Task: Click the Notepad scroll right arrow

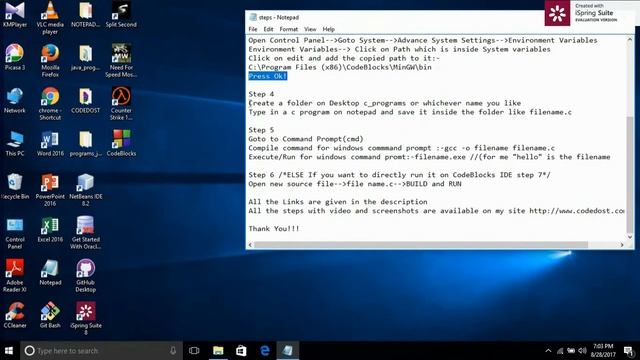Action: point(622,245)
